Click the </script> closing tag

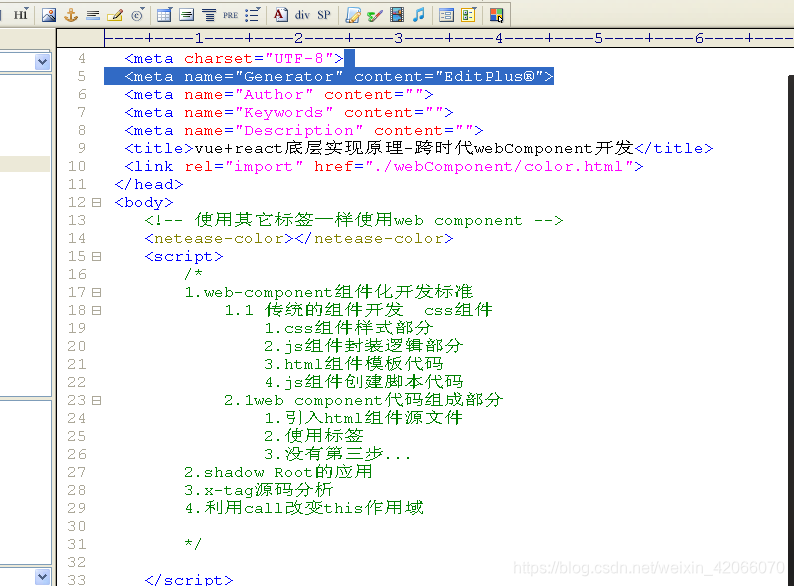tap(189, 579)
